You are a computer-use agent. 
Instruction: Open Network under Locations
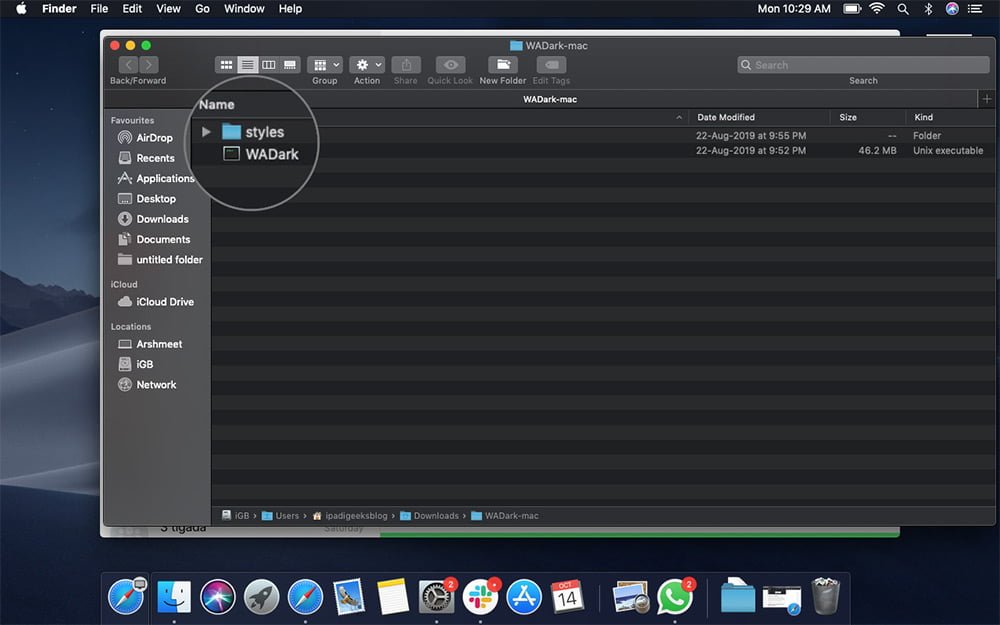147,385
